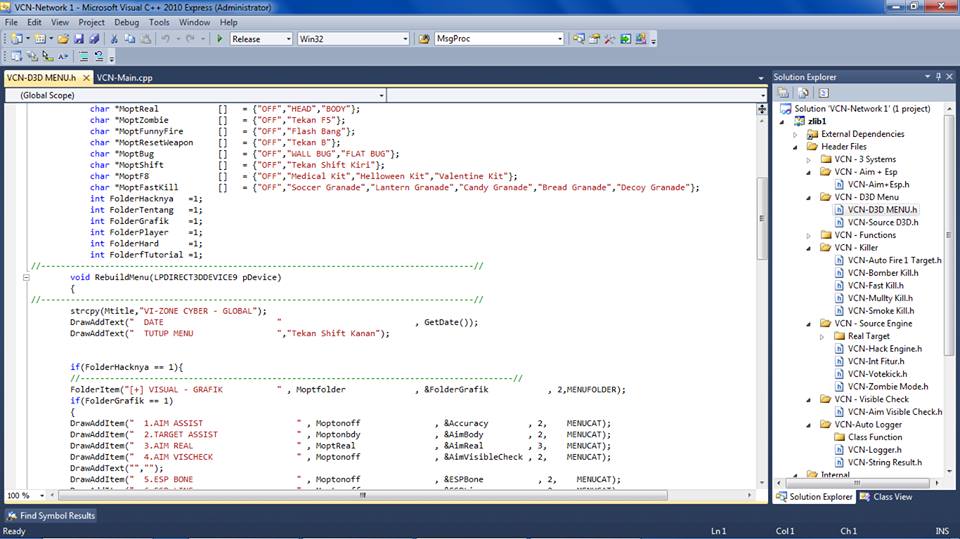Click the Display Word Completion icon
The width and height of the screenshot is (960, 539).
point(63,56)
